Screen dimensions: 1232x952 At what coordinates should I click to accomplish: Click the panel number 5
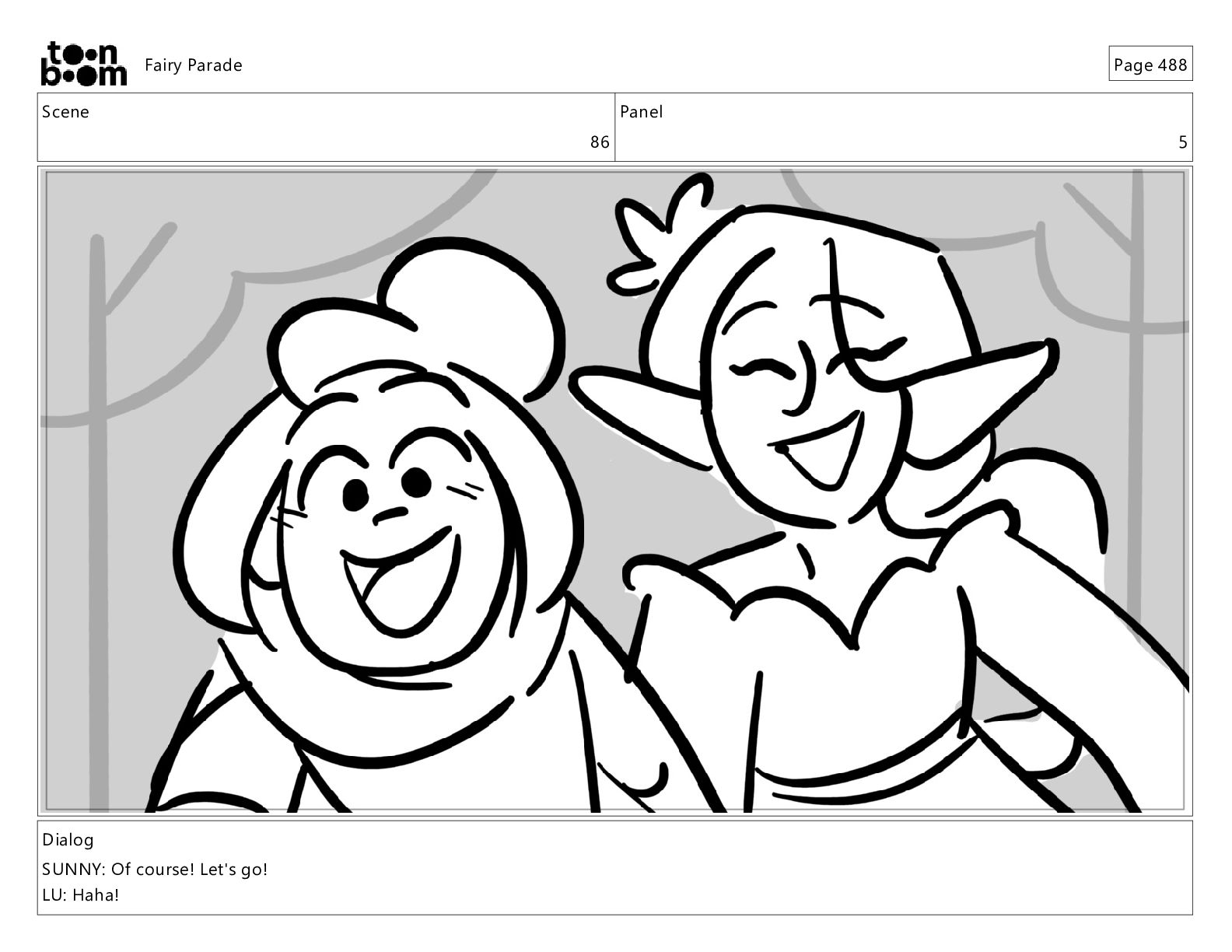pyautogui.click(x=1183, y=142)
